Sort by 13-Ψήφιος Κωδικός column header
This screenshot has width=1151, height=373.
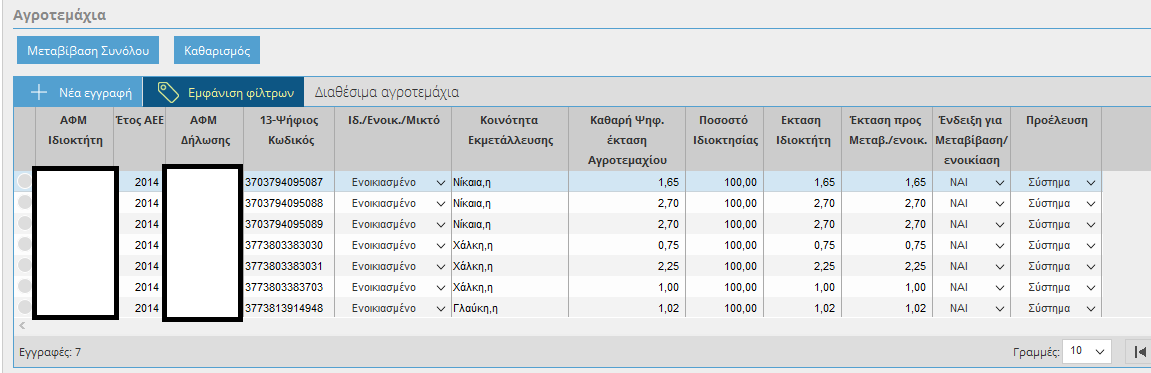coord(289,140)
